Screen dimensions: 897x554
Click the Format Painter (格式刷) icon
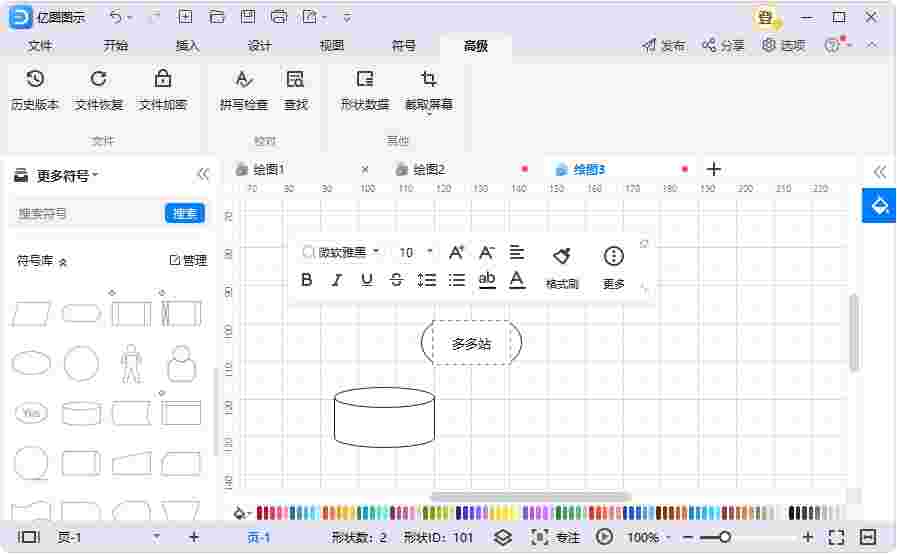coord(562,256)
